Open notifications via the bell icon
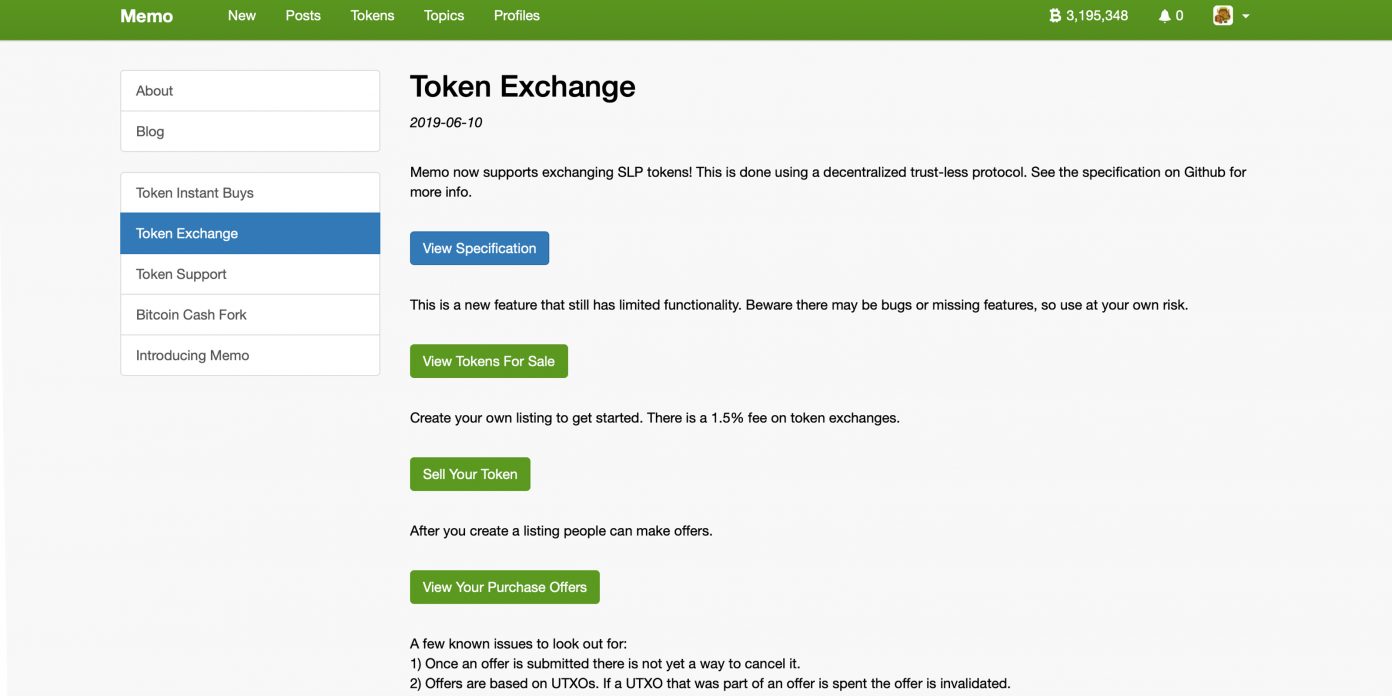Screen dimensions: 1392x696 tap(1164, 16)
